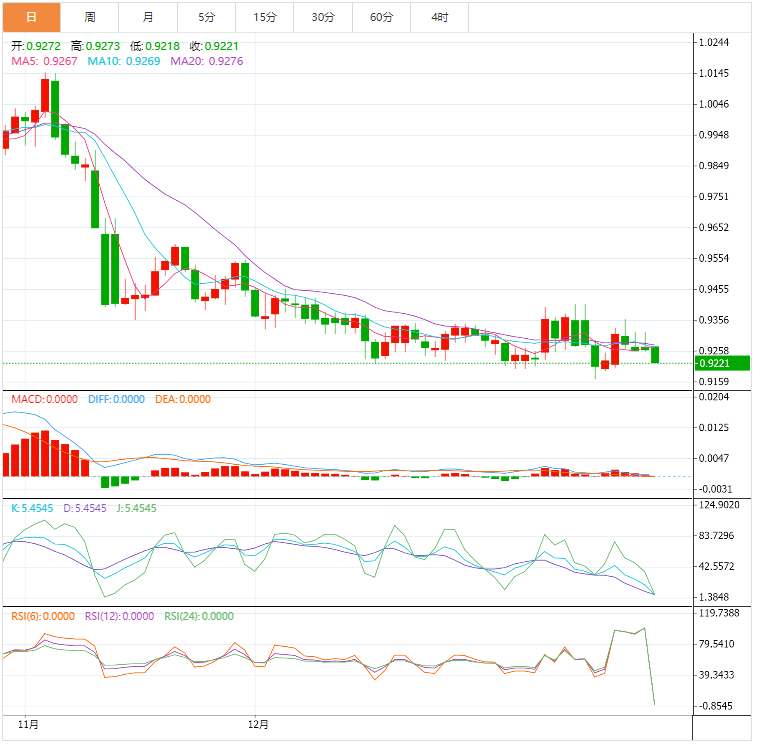Click the 11月 date axis label
Image resolution: width=758 pixels, height=744 pixels.
[28, 726]
